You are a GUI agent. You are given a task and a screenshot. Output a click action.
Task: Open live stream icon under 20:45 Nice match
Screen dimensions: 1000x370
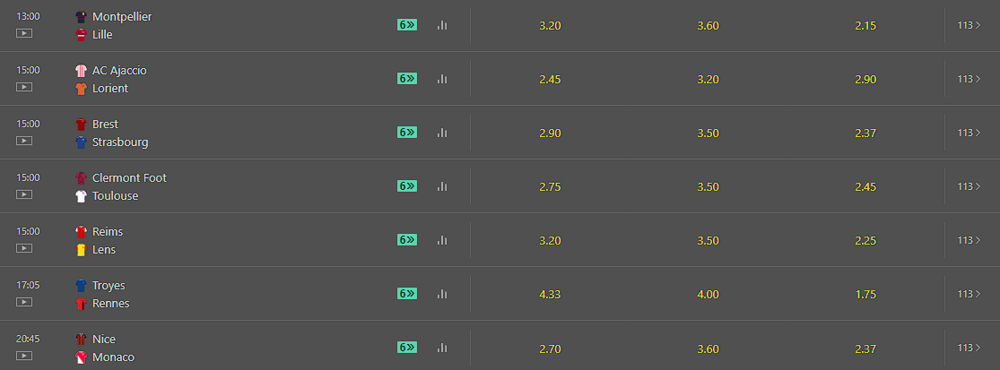click(24, 355)
